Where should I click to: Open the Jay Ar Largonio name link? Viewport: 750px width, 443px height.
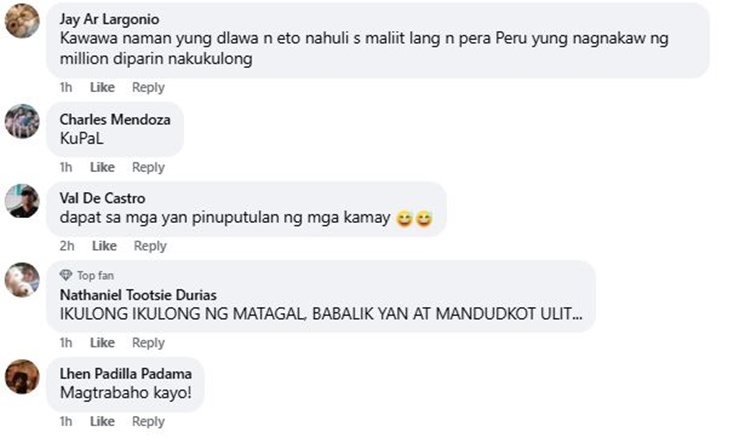110,19
